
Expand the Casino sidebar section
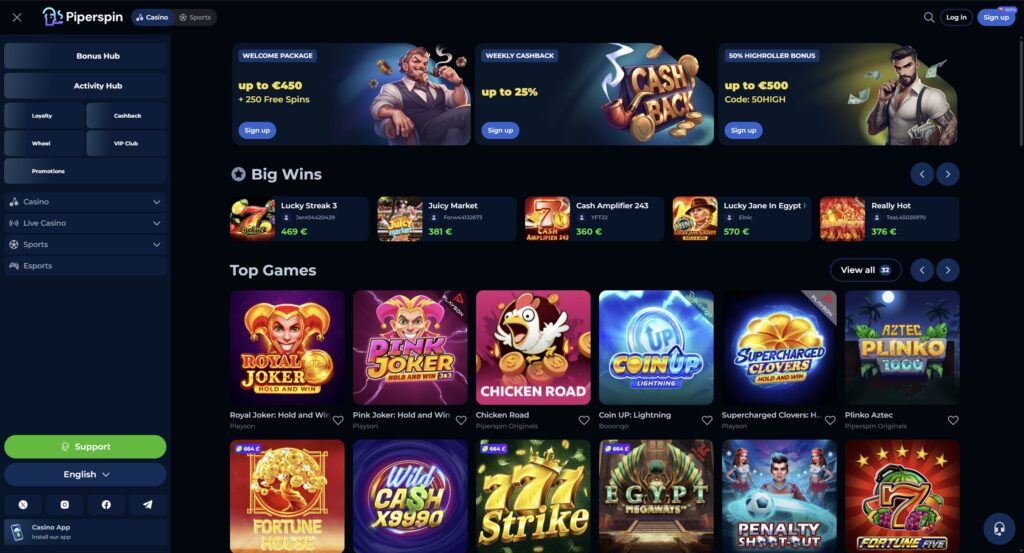[x=85, y=202]
